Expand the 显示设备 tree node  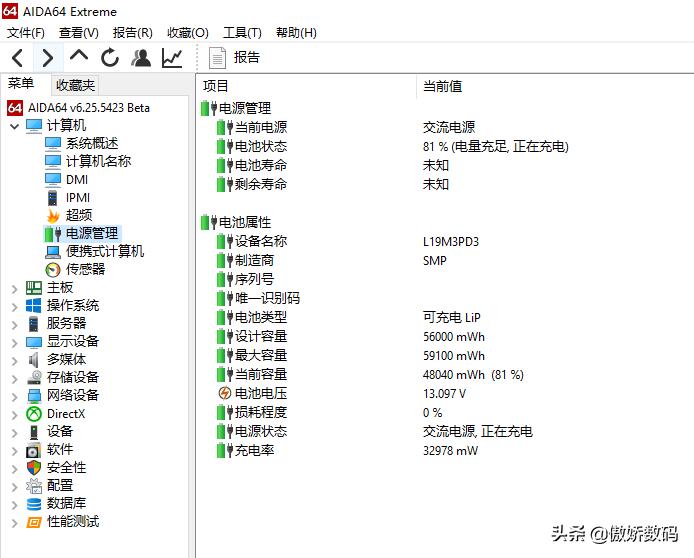pos(15,343)
